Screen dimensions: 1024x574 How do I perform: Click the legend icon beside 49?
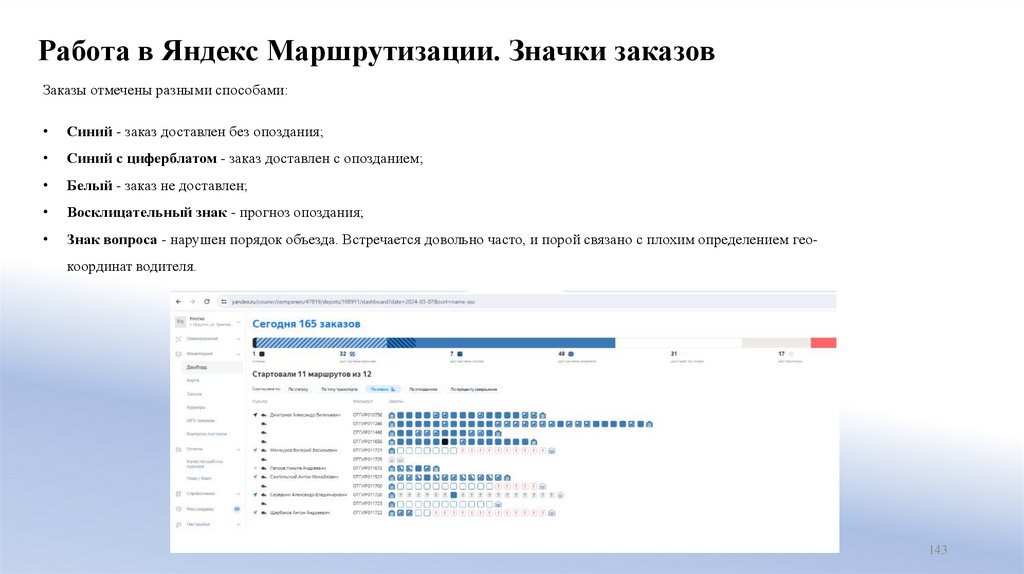tap(571, 354)
